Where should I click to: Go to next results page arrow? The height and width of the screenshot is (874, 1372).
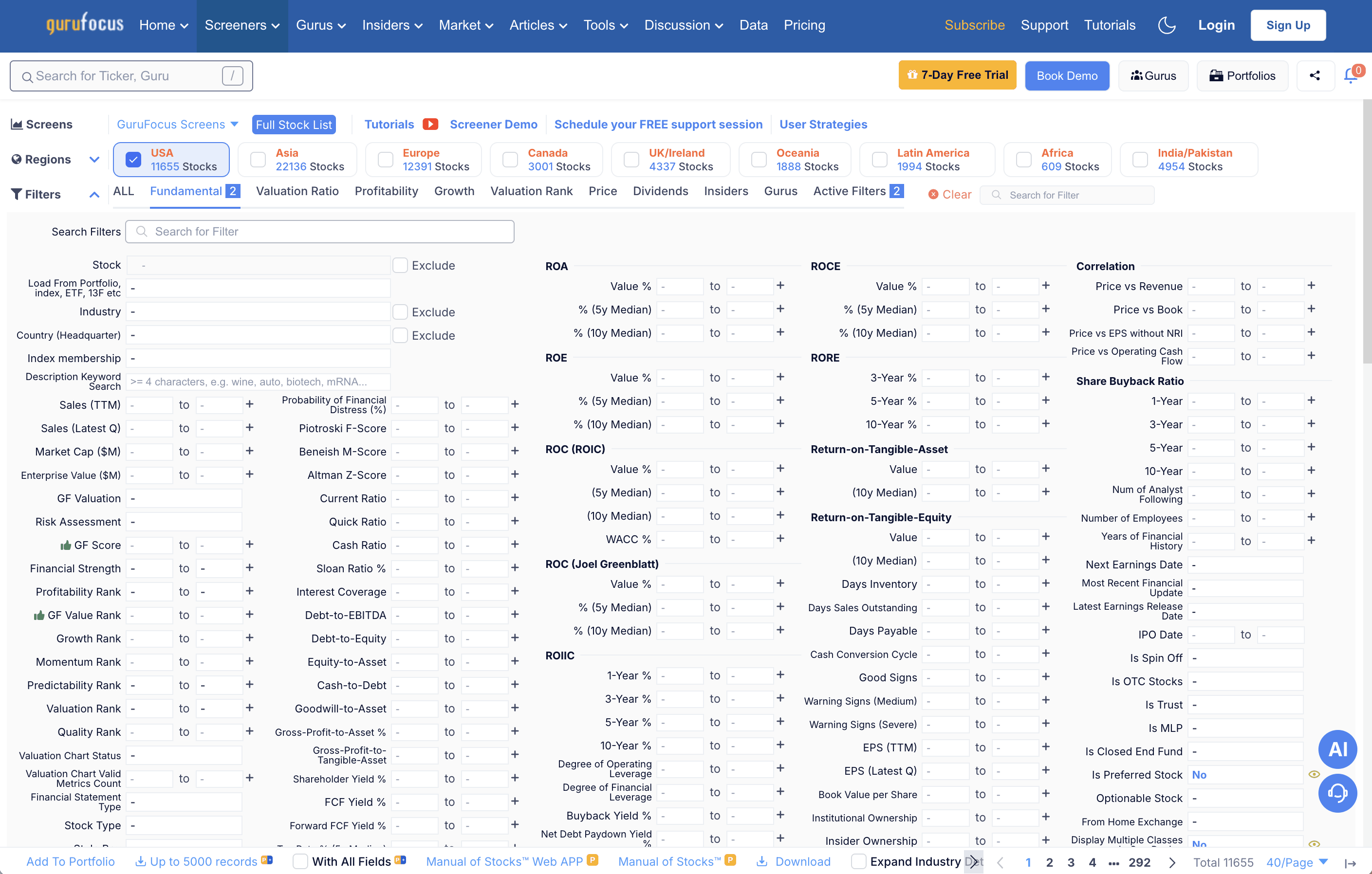(x=1171, y=862)
